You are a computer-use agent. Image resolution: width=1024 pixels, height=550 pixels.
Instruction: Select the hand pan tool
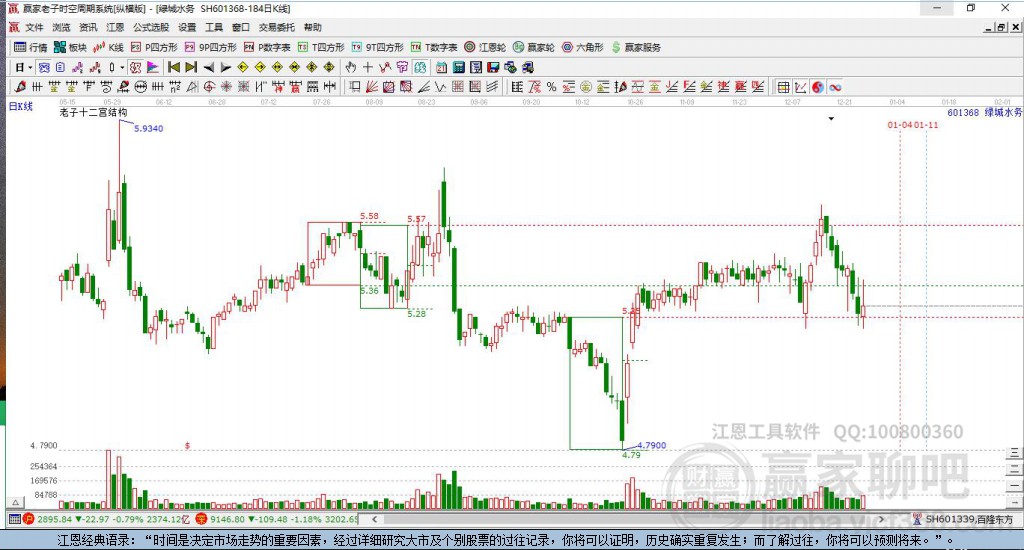click(x=351, y=67)
